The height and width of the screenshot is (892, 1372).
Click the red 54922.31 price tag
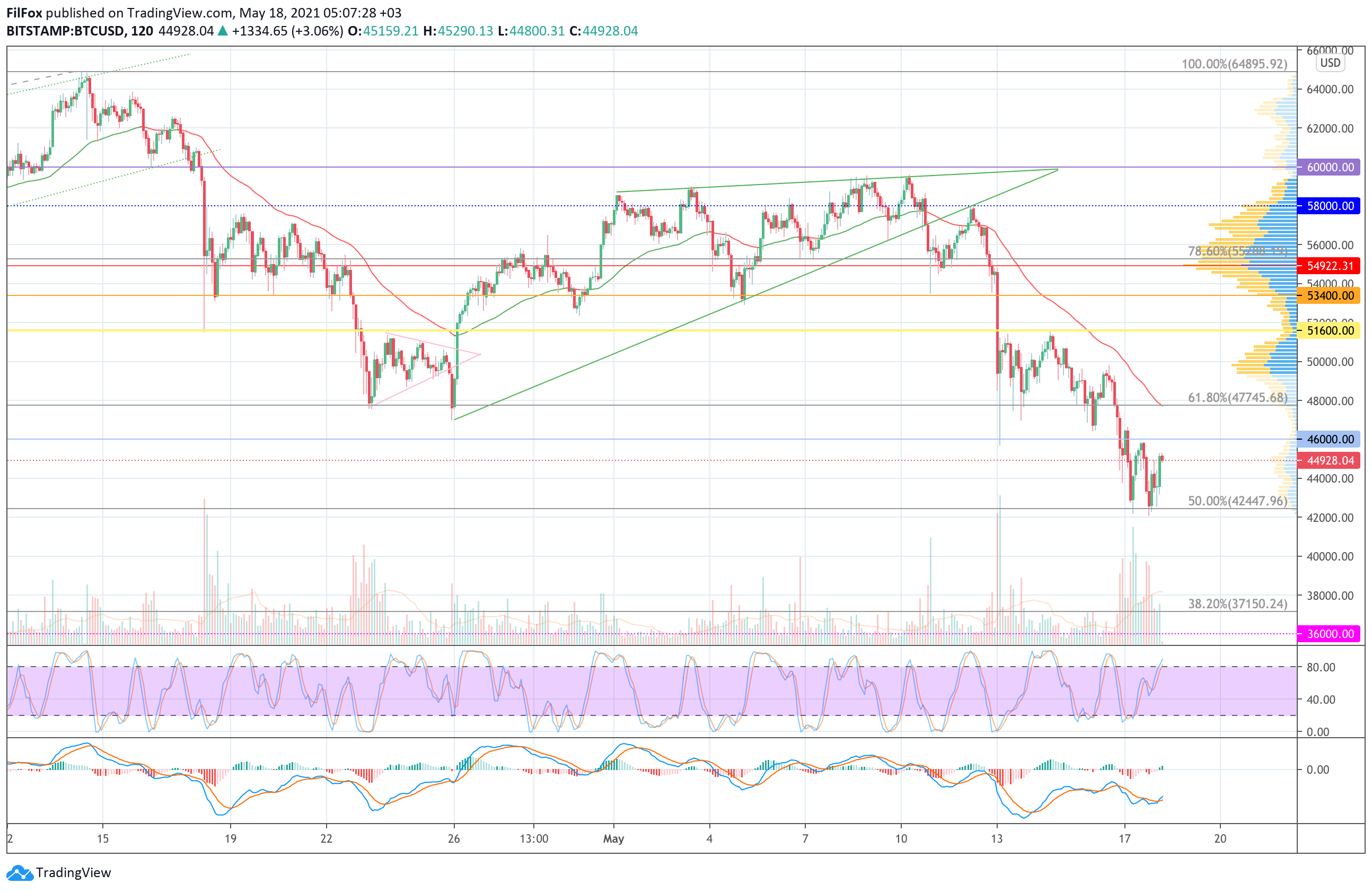(1330, 266)
